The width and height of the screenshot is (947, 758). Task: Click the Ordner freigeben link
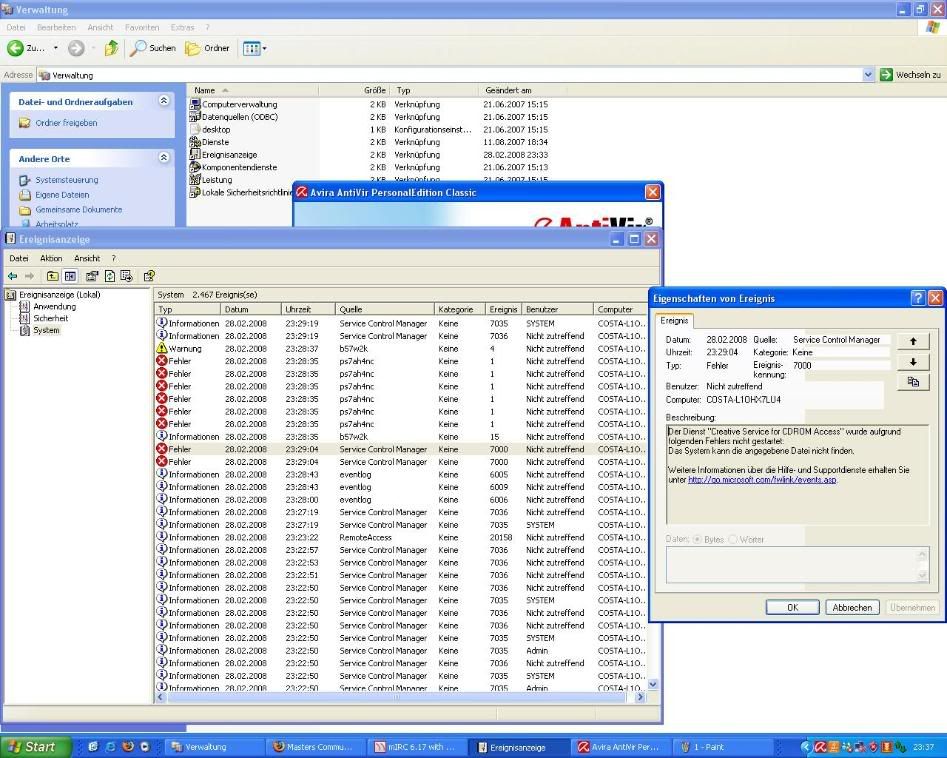[x=66, y=123]
